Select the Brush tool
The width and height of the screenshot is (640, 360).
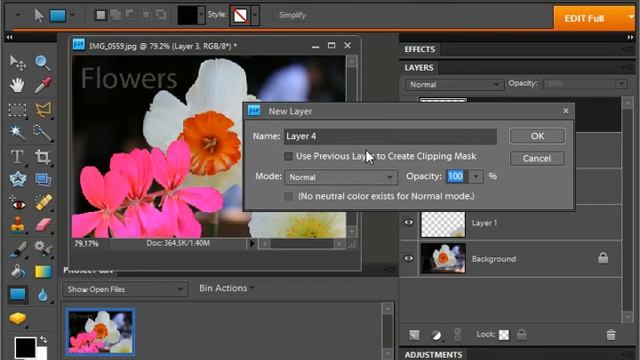click(18, 249)
